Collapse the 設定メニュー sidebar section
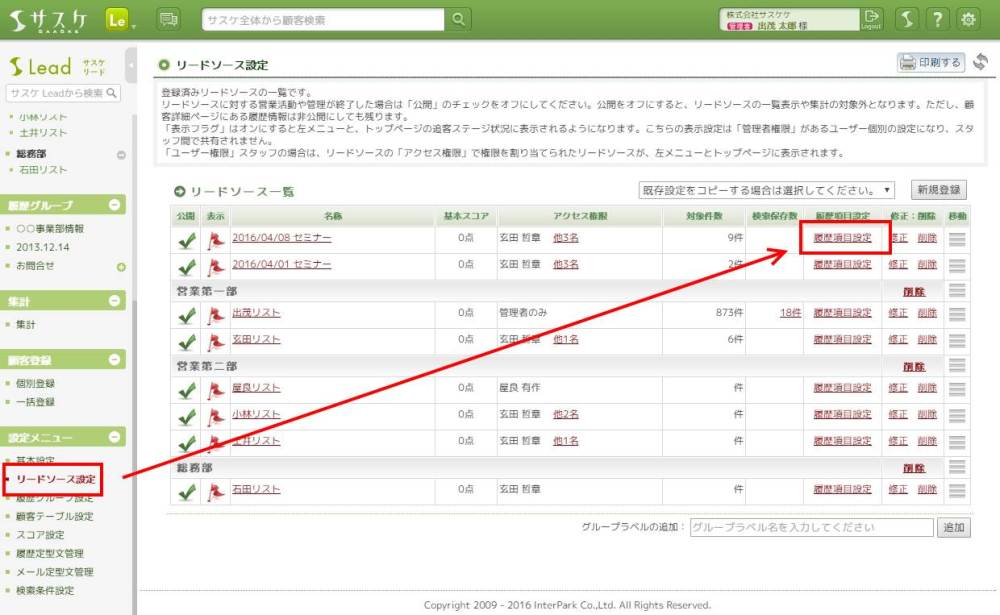This screenshot has width=1000, height=615. [x=115, y=437]
